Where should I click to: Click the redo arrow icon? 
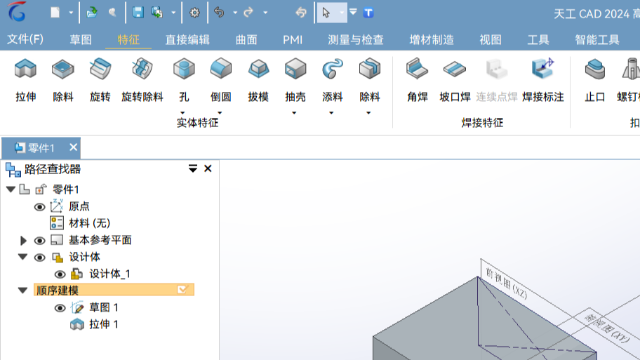(x=248, y=13)
